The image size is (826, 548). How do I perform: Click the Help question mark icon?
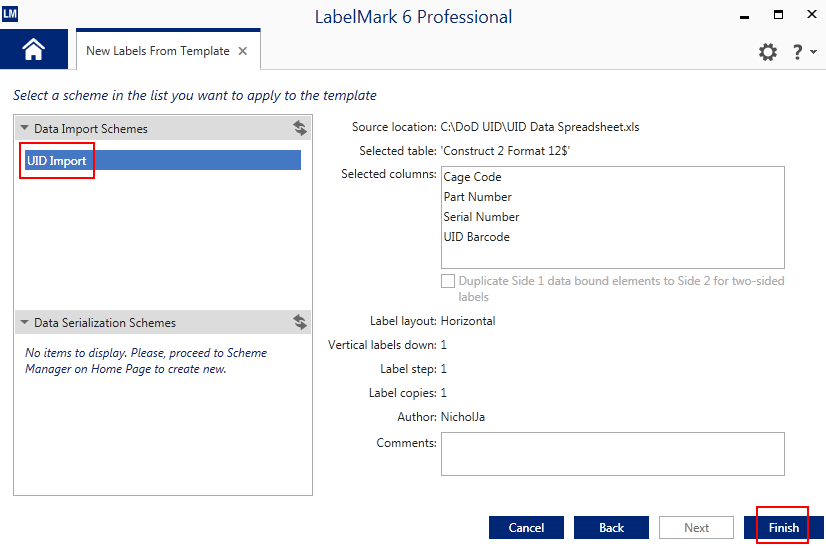797,52
